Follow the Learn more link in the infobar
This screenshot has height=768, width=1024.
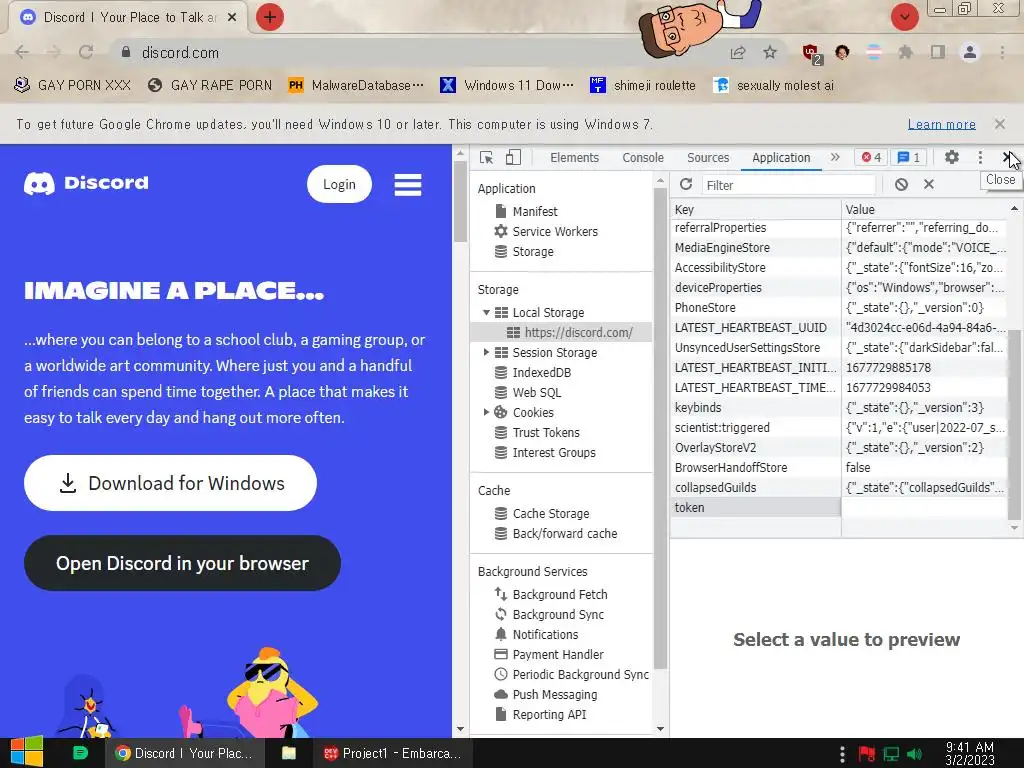tap(942, 124)
